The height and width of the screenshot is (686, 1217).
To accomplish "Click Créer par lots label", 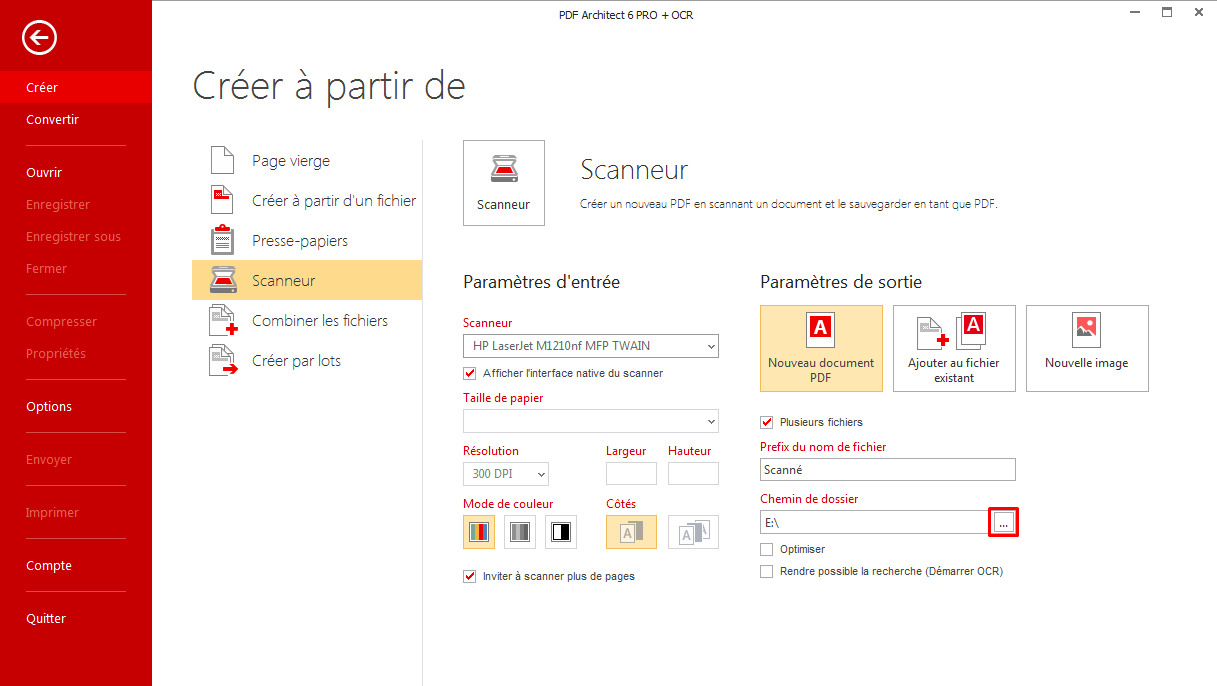I will coord(296,361).
